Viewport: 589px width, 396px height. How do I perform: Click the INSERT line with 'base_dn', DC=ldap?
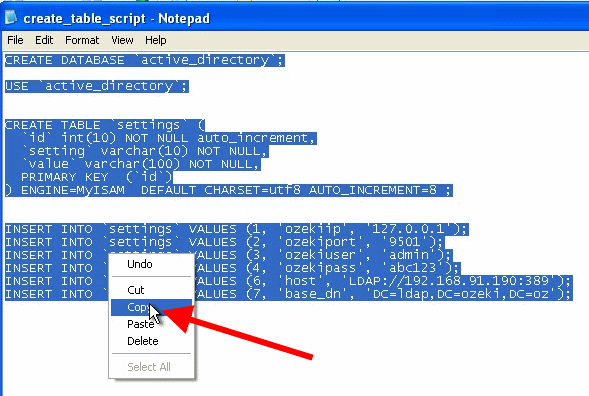(288, 294)
